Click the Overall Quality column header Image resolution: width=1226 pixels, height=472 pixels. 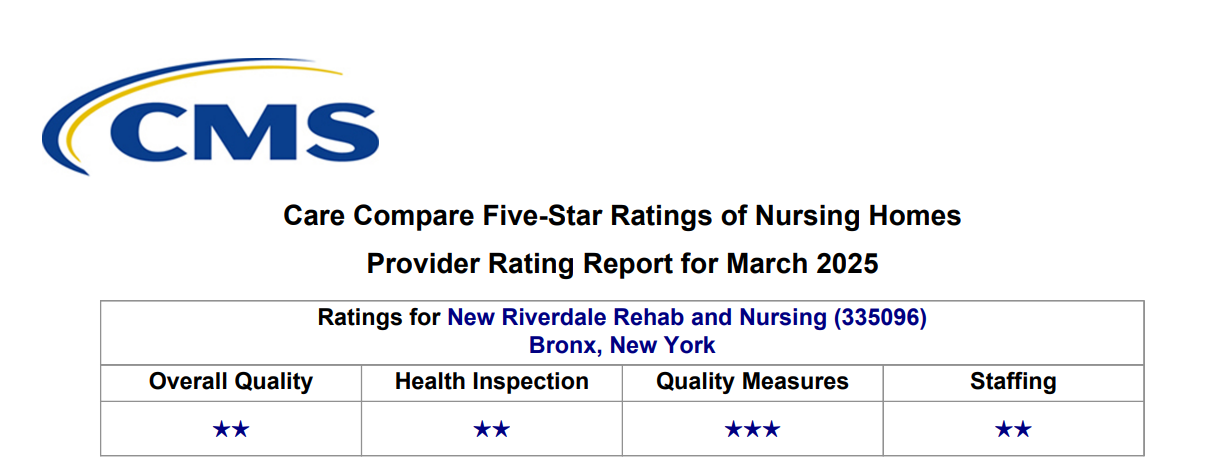click(231, 381)
